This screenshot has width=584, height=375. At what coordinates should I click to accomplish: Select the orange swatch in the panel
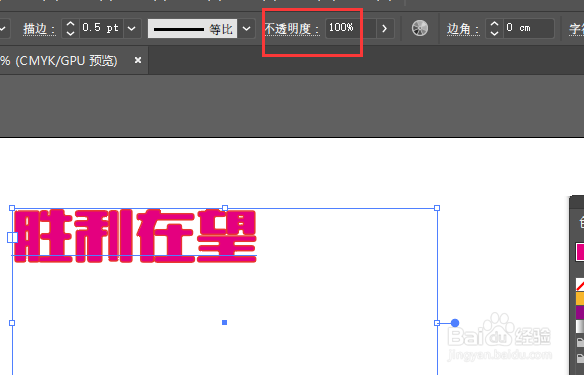[x=580, y=298]
